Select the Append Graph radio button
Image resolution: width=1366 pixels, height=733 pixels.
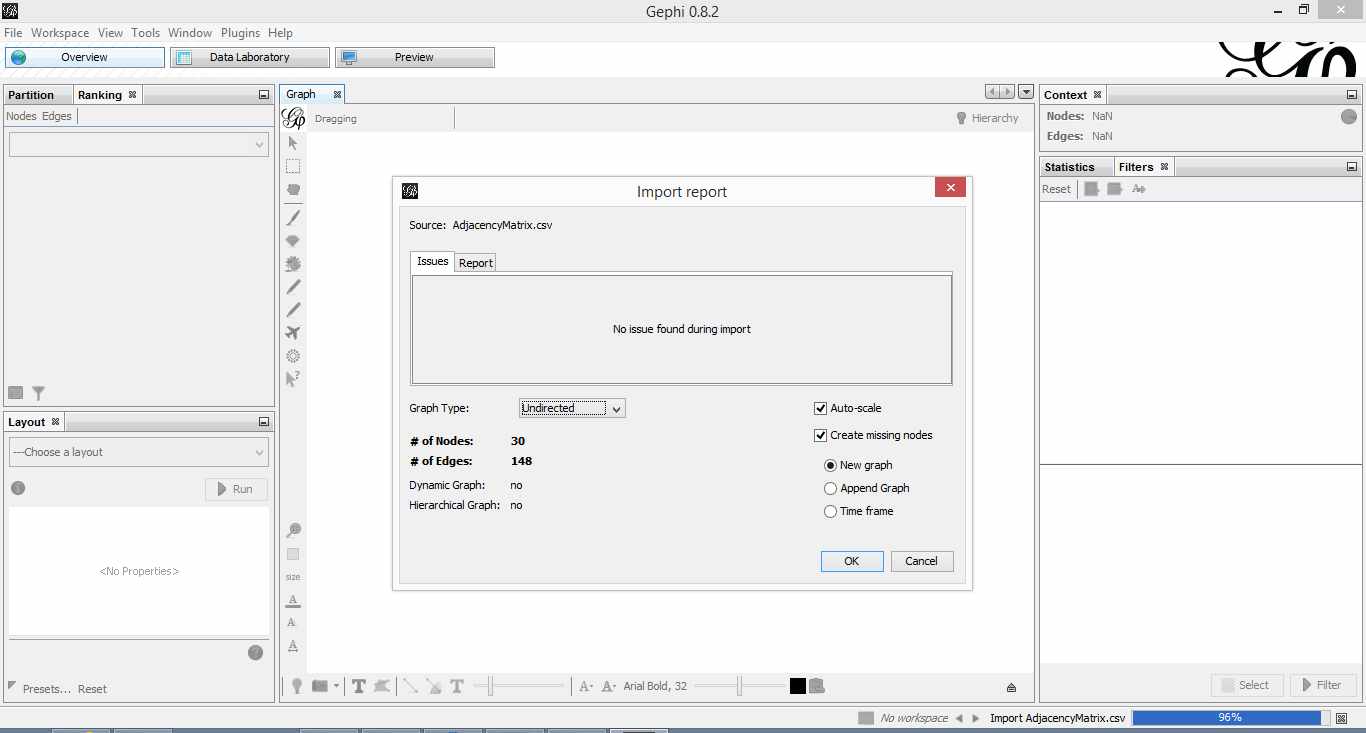(830, 488)
